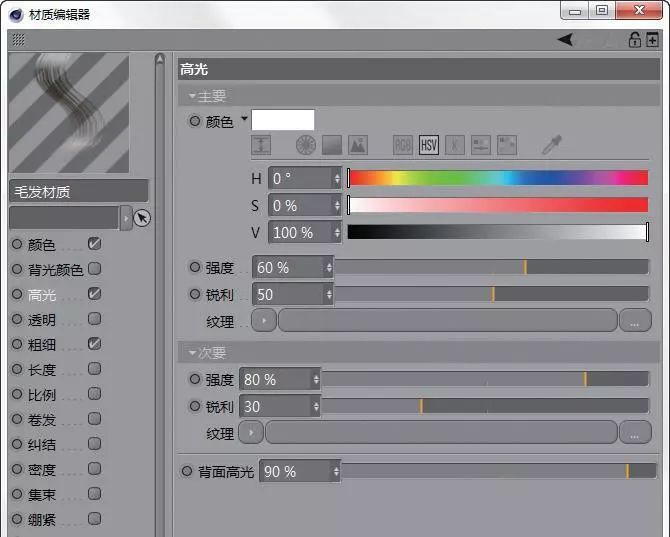Click the browse button for 主要 纹理

click(634, 321)
